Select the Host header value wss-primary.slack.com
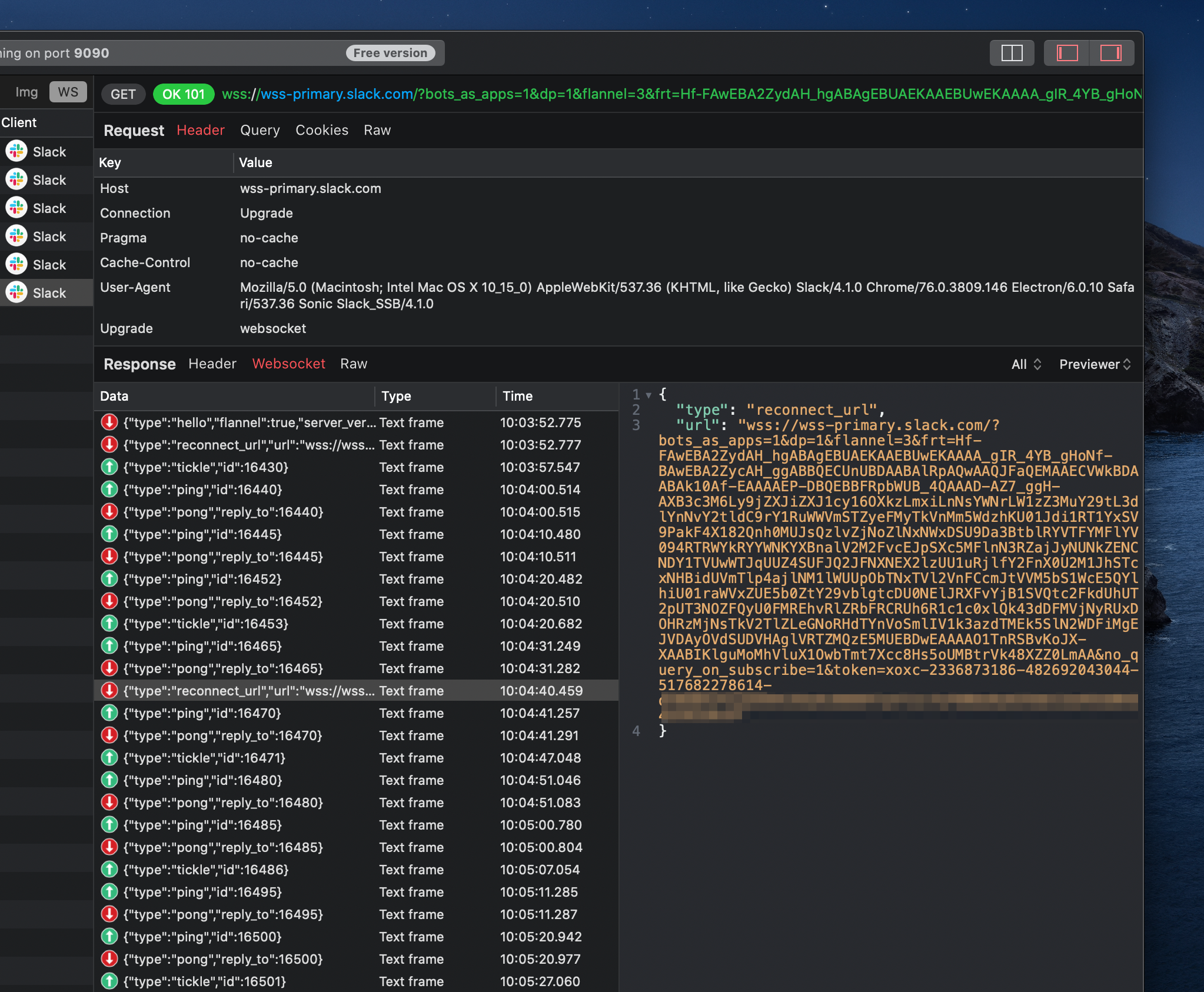The width and height of the screenshot is (1204, 992). click(311, 188)
